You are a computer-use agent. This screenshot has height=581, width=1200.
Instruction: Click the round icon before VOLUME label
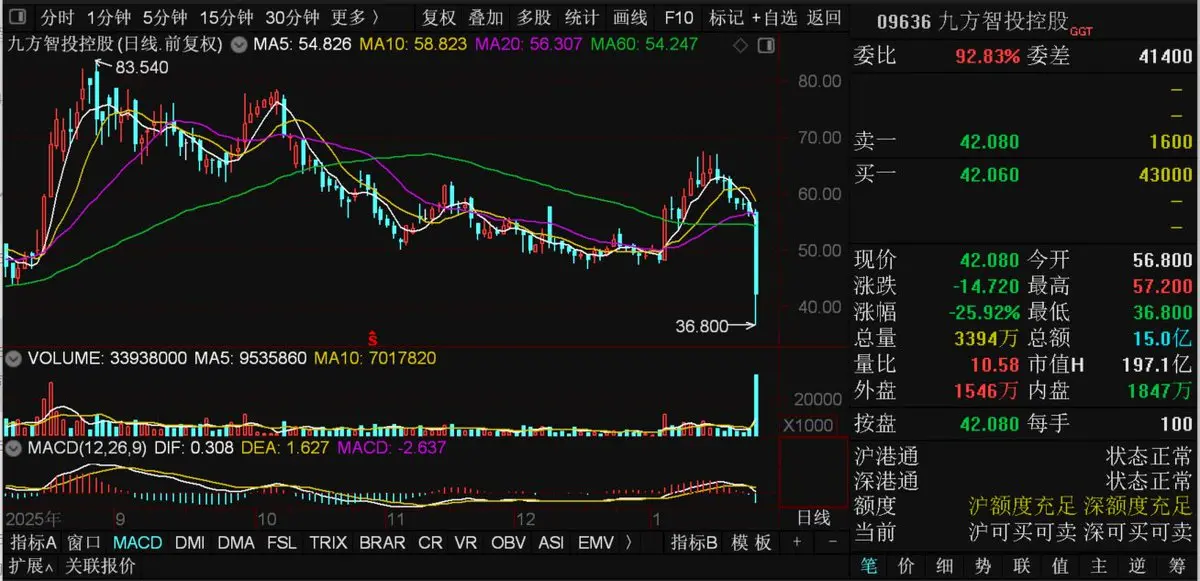coord(13,357)
